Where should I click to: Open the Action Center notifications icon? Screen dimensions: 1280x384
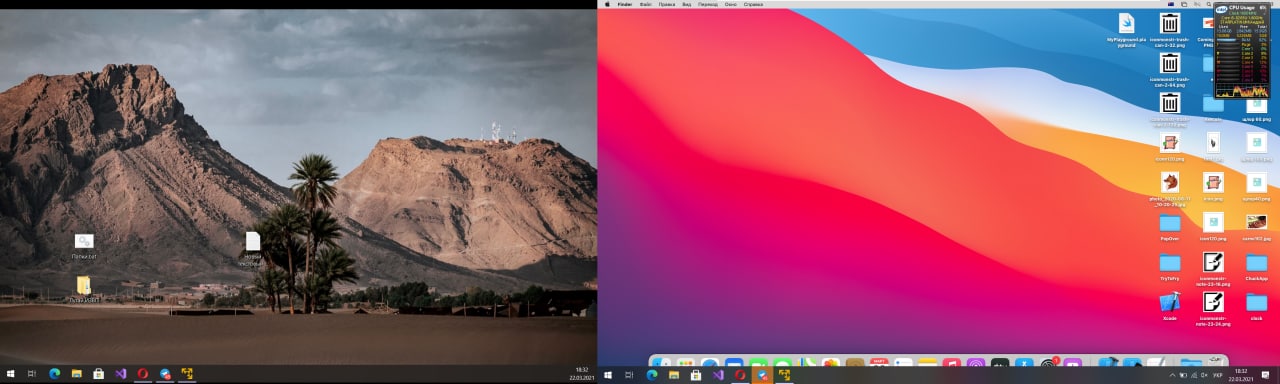click(1265, 374)
